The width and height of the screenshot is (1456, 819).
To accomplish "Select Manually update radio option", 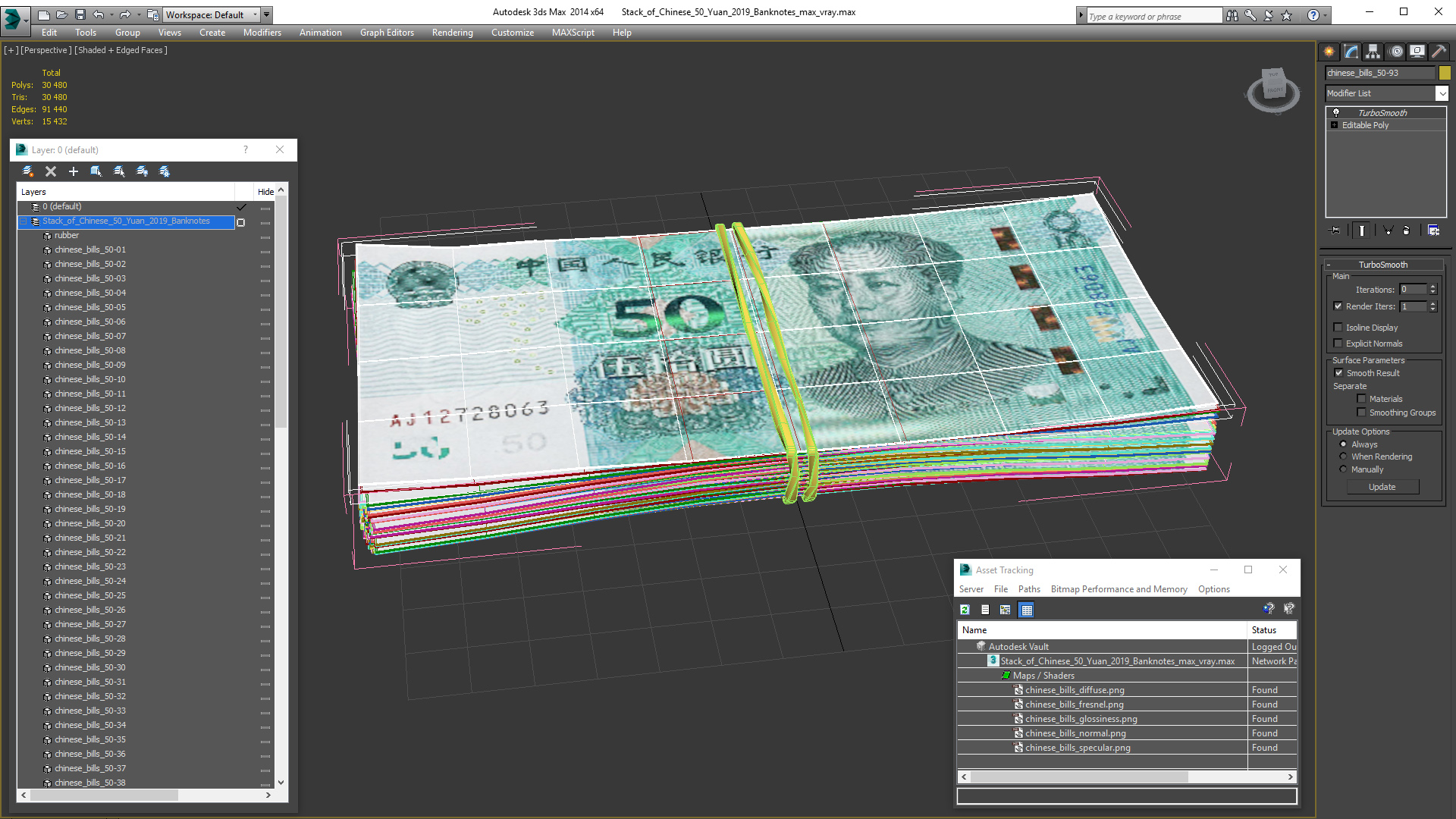I will (1344, 469).
